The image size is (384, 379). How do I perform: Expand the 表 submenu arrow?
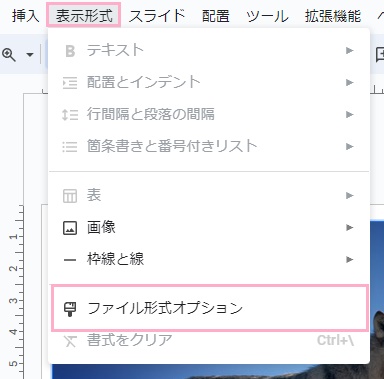pyautogui.click(x=349, y=195)
